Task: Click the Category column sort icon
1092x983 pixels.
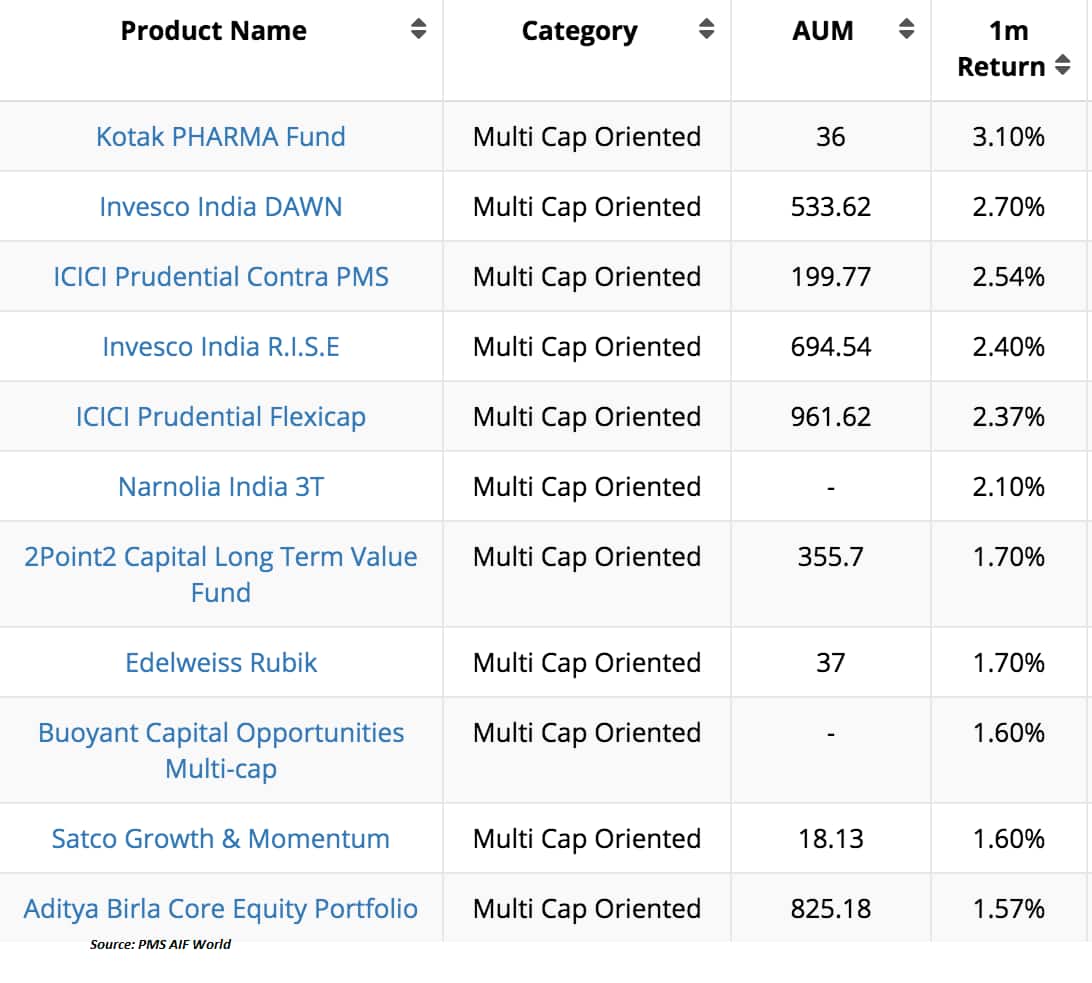Action: (x=706, y=30)
